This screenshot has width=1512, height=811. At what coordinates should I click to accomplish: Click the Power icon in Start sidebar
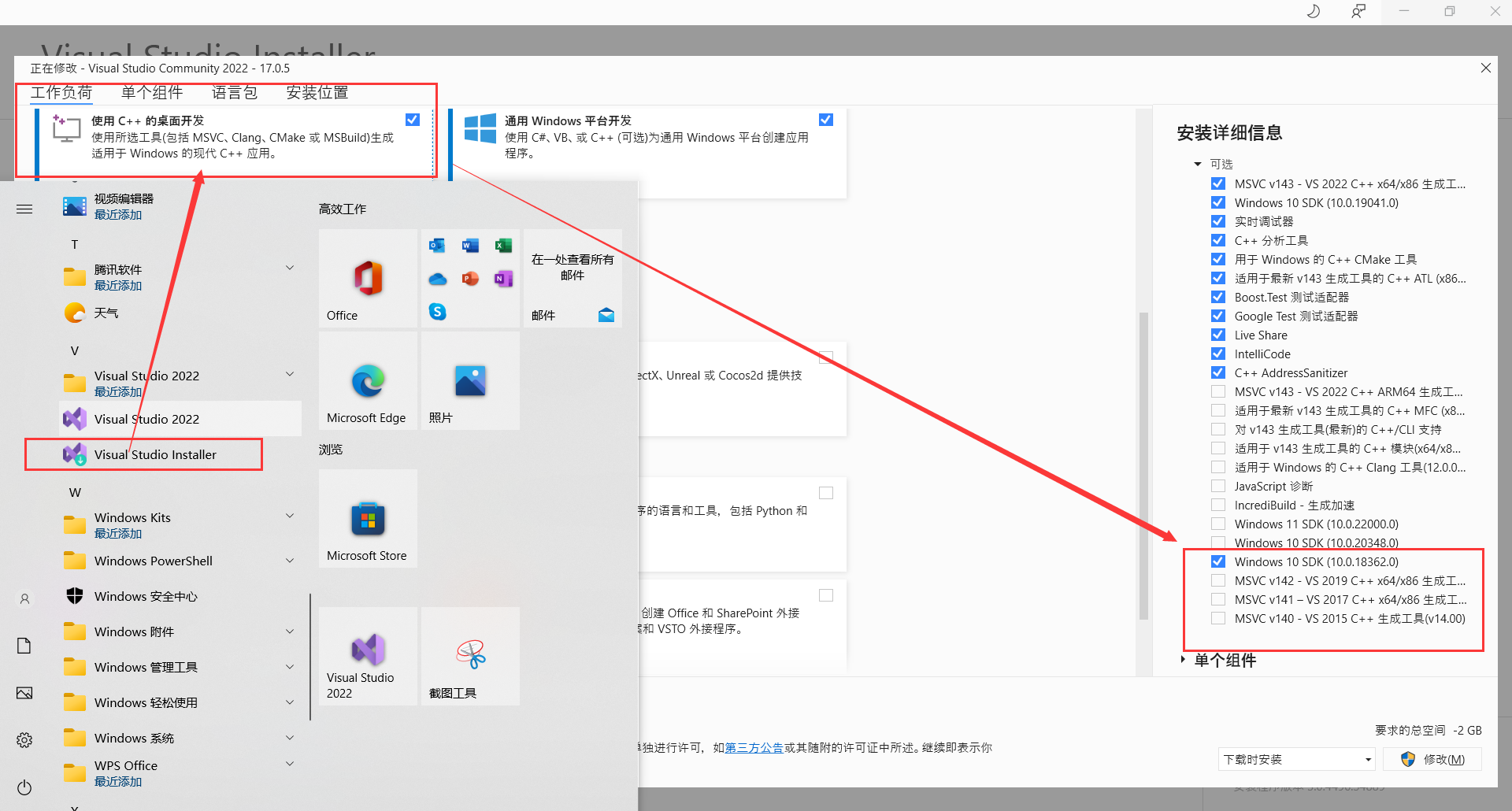point(24,787)
